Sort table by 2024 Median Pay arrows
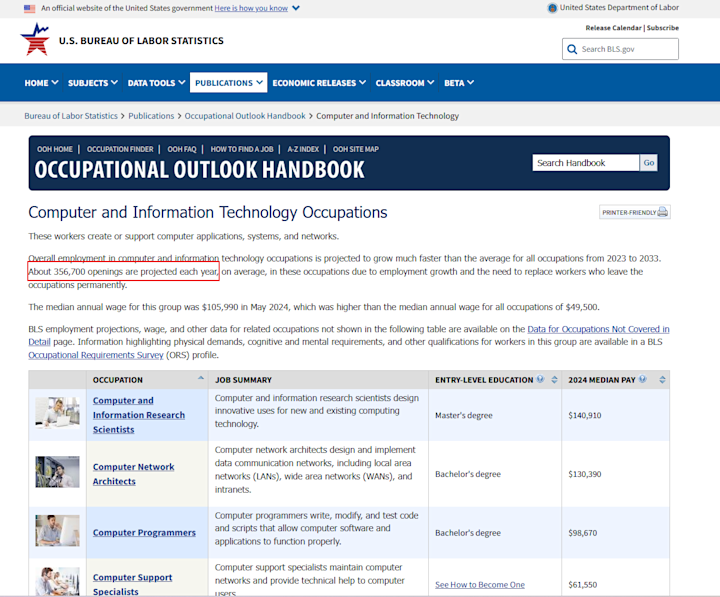Image resolution: width=720 pixels, height=597 pixels. [662, 380]
